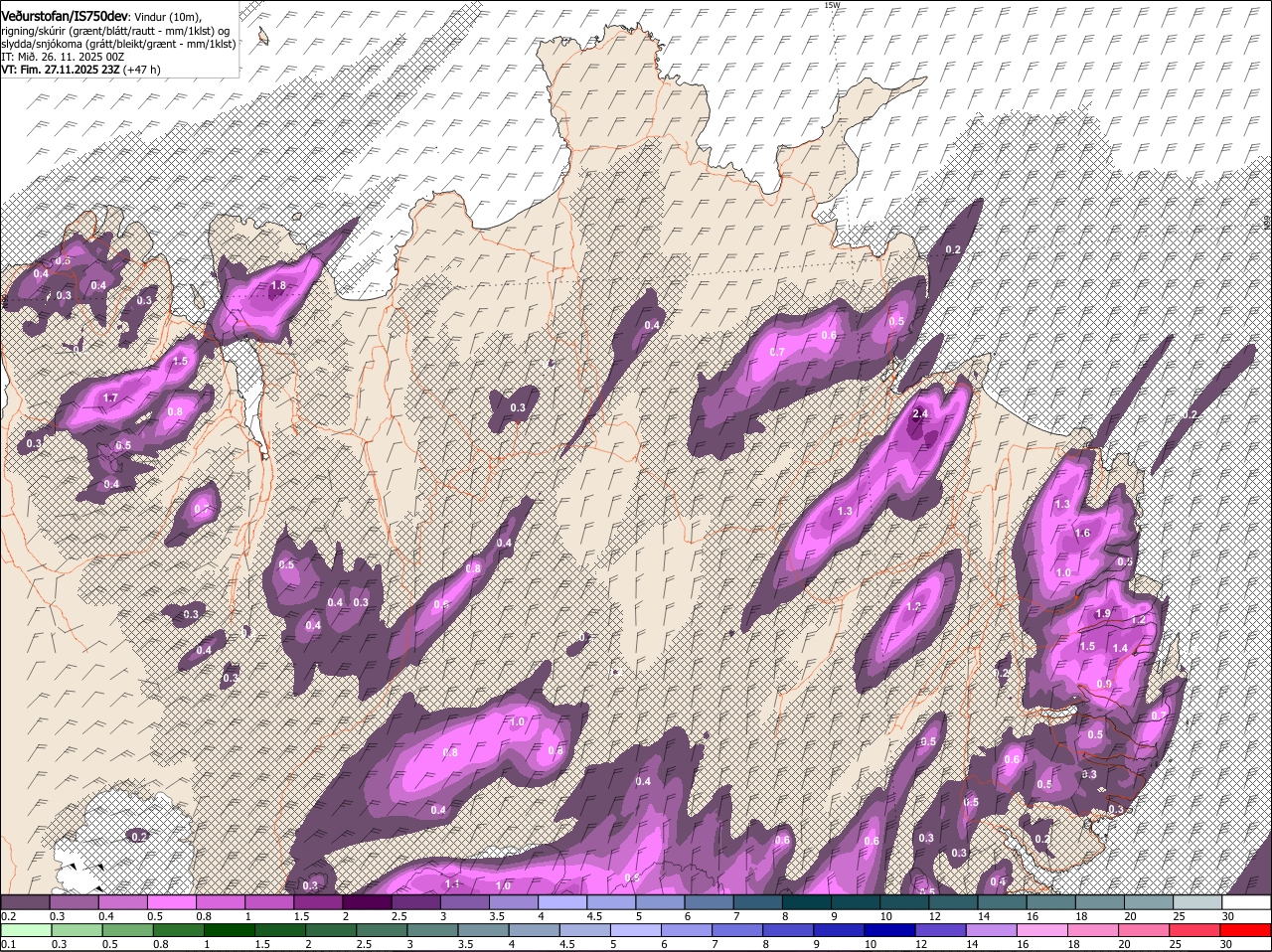The width and height of the screenshot is (1272, 952).
Task: Click the red bottom-row swatch right of 30
Action: (1243, 931)
